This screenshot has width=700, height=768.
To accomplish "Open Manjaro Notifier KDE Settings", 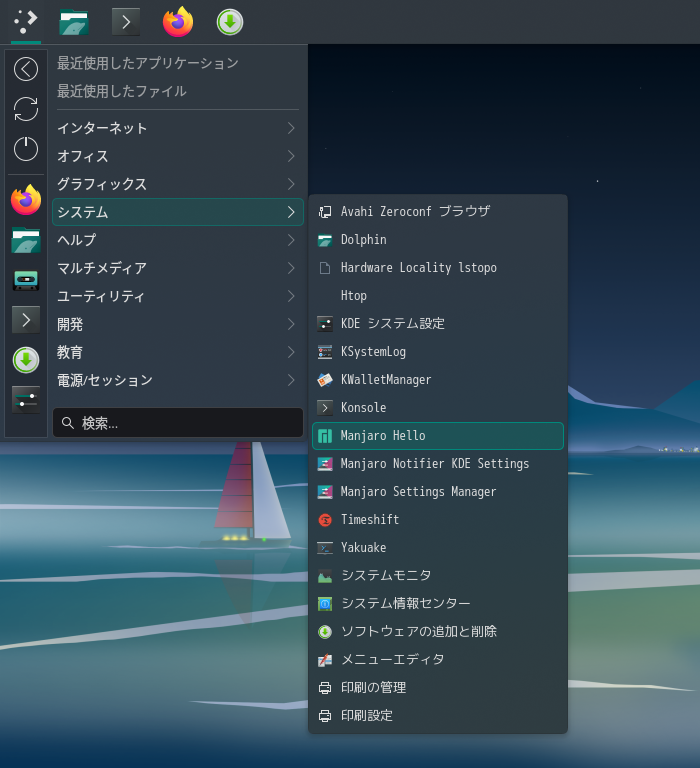I will click(x=438, y=464).
